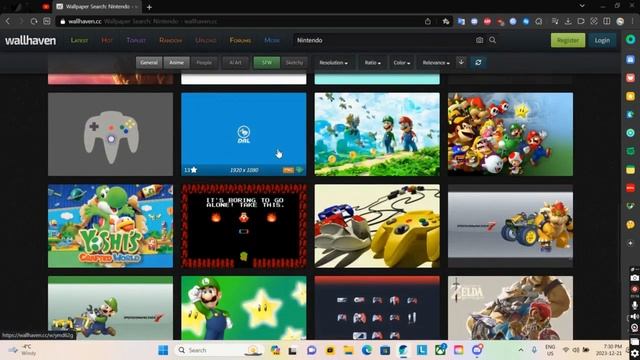The image size is (640, 360).
Task: Open the browser tab search chevron
Action: pos(582,6)
